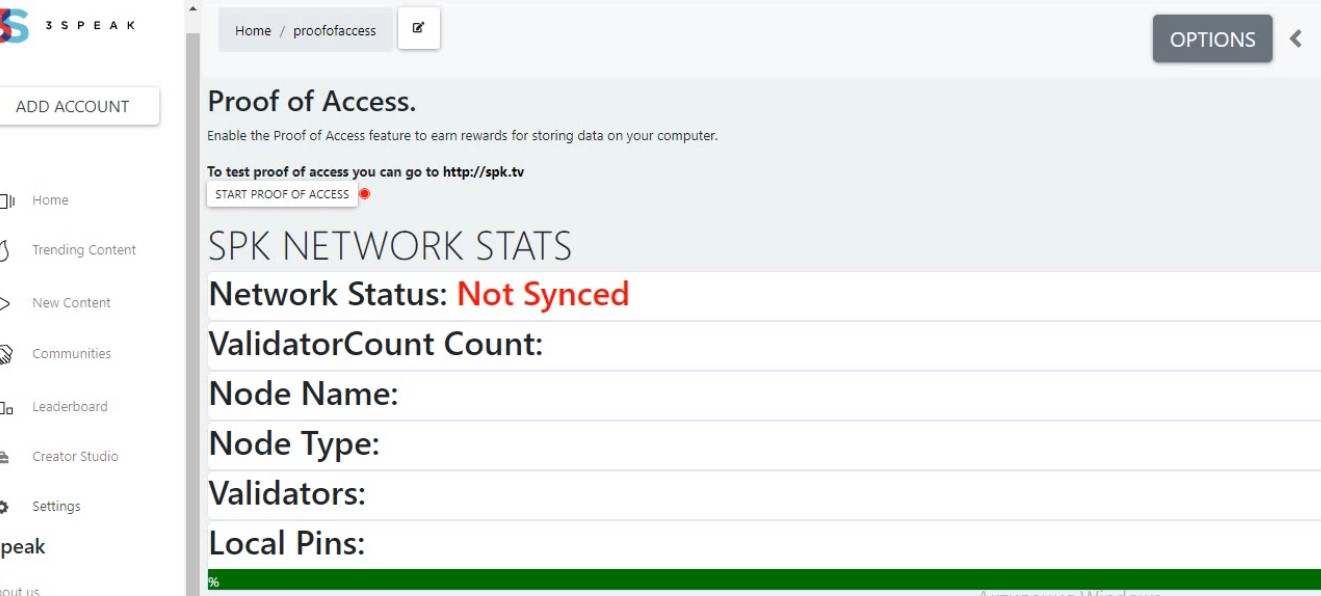
Task: Click the Leaderboard icon
Action: click(x=6, y=407)
